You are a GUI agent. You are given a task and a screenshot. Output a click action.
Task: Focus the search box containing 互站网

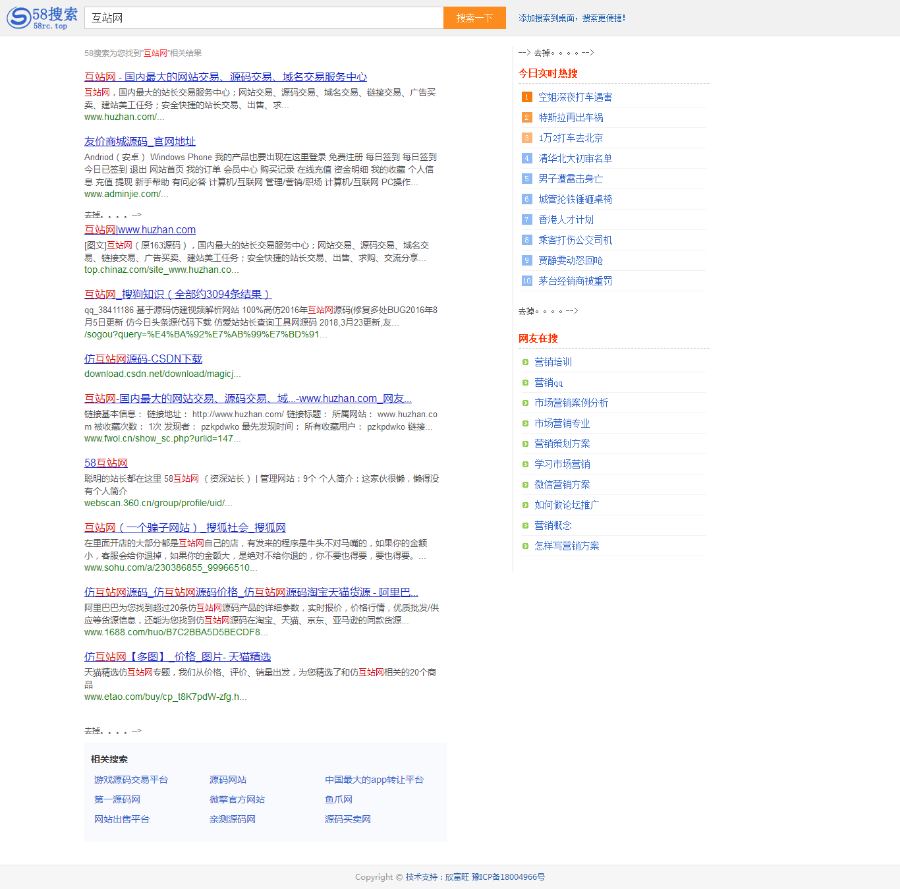point(263,18)
